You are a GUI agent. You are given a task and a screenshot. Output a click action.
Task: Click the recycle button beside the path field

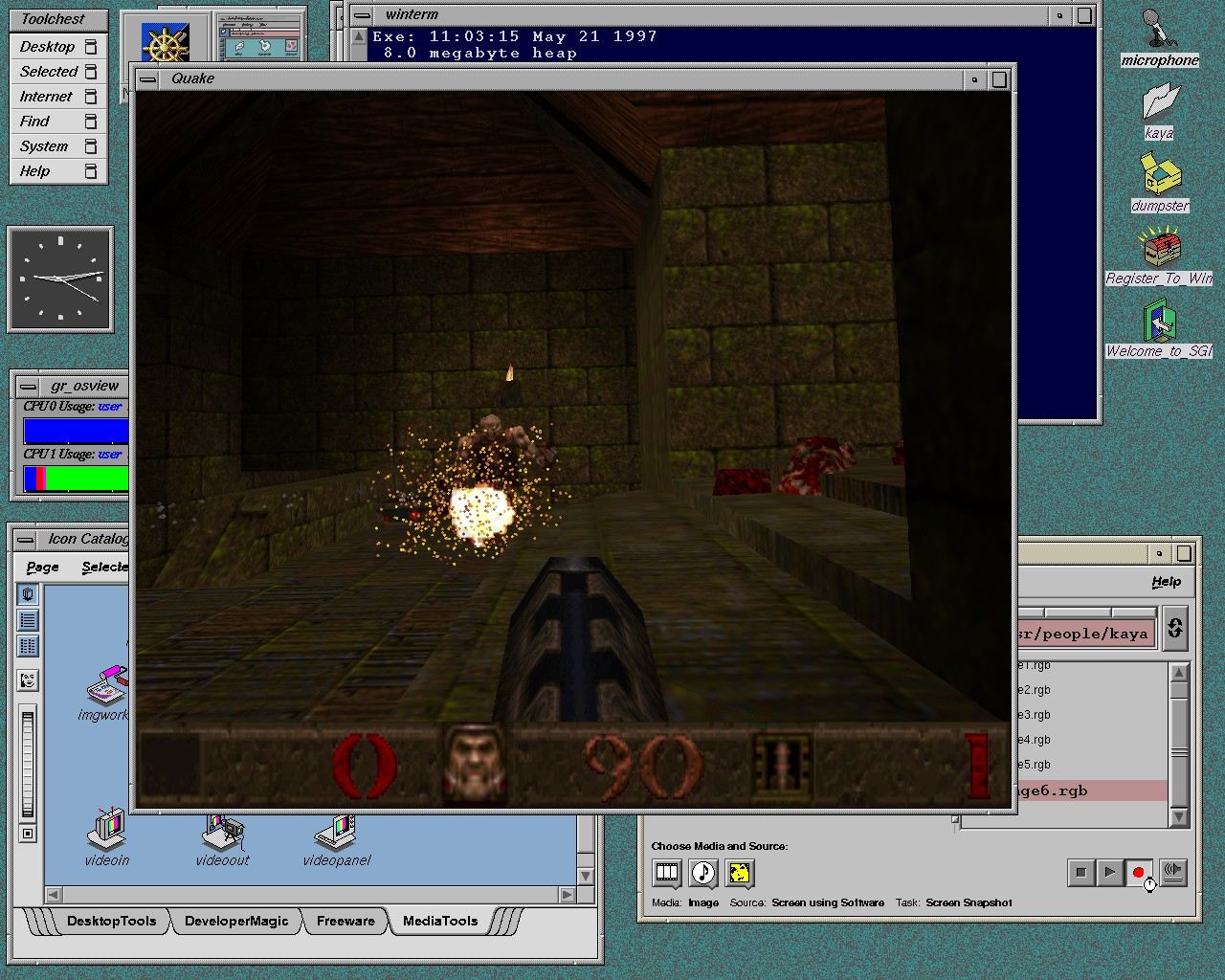tap(1175, 628)
